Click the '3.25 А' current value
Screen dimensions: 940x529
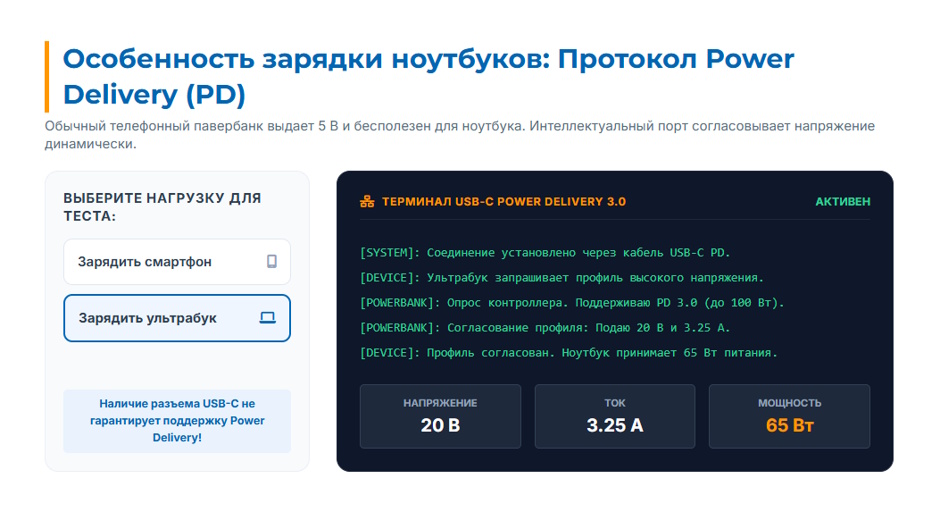614,425
